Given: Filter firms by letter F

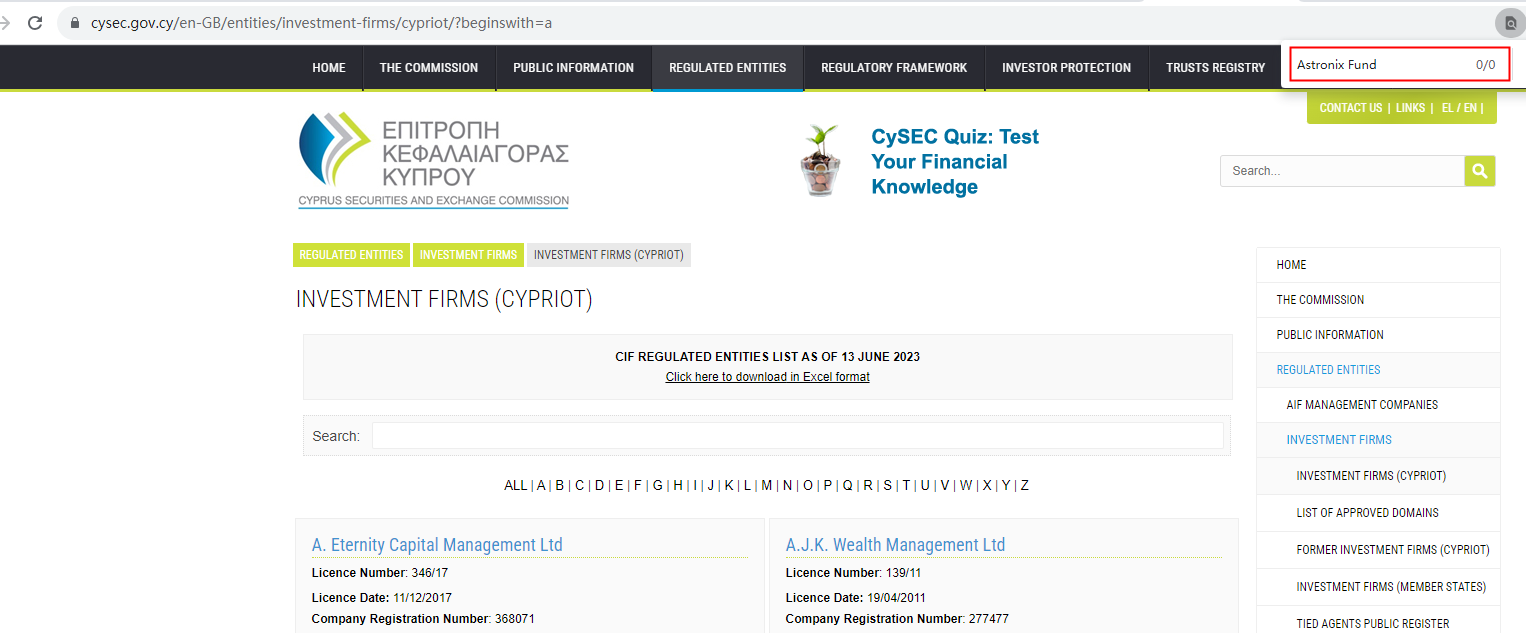Looking at the screenshot, I should 638,485.
